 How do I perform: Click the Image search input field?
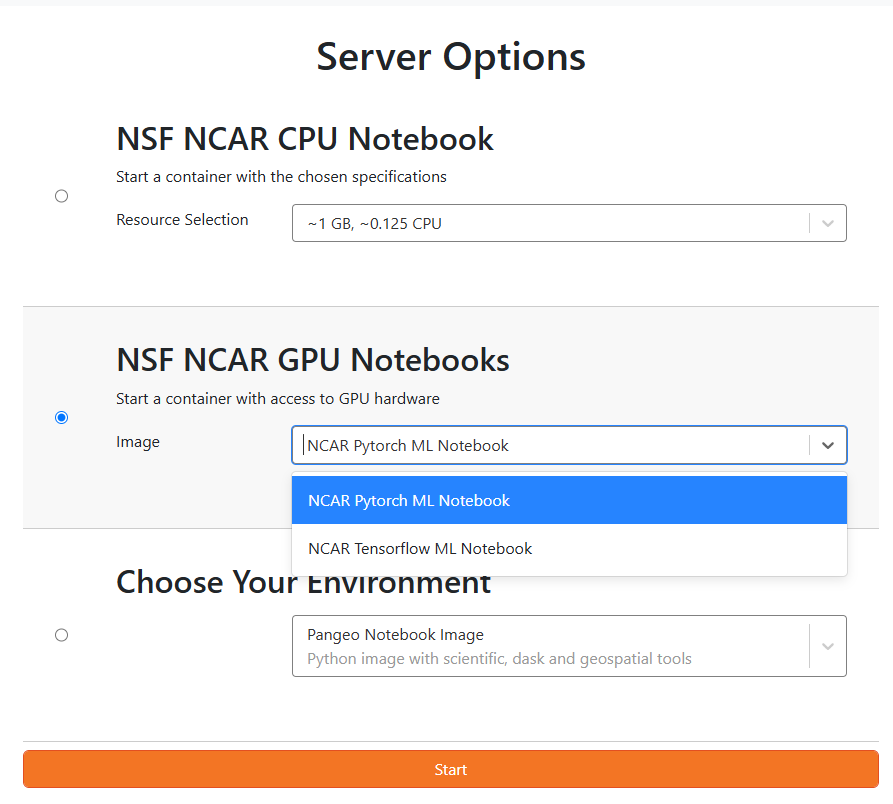pyautogui.click(x=550, y=446)
